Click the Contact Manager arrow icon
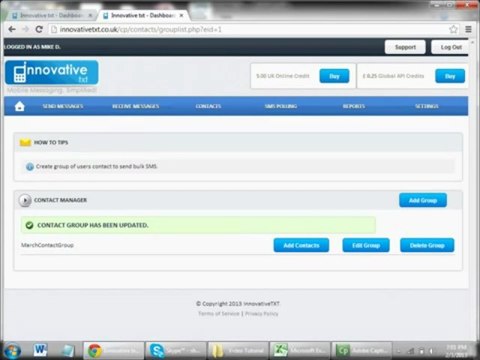 pos(25,200)
